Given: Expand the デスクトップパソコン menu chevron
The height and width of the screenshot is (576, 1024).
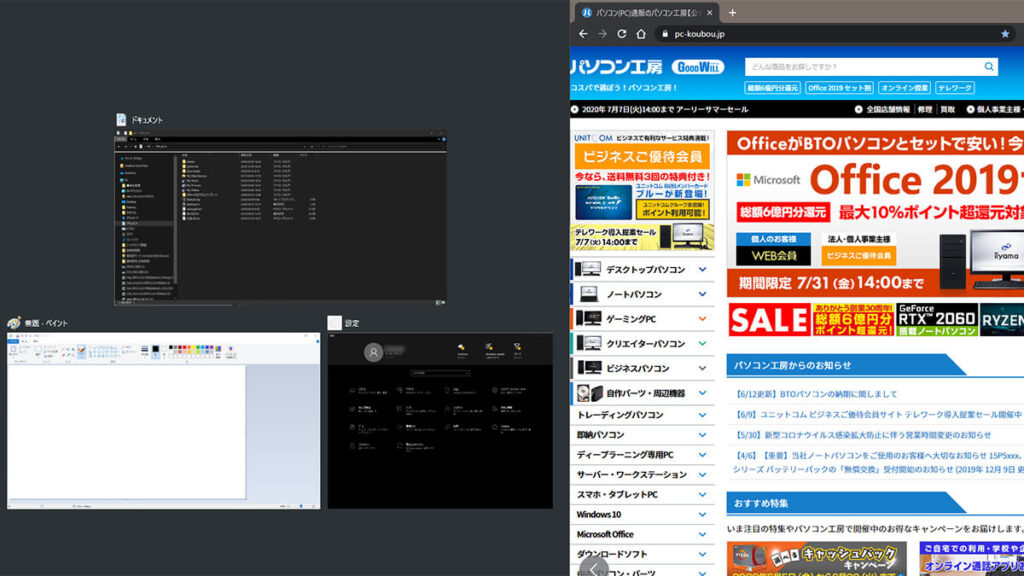Looking at the screenshot, I should coord(702,269).
